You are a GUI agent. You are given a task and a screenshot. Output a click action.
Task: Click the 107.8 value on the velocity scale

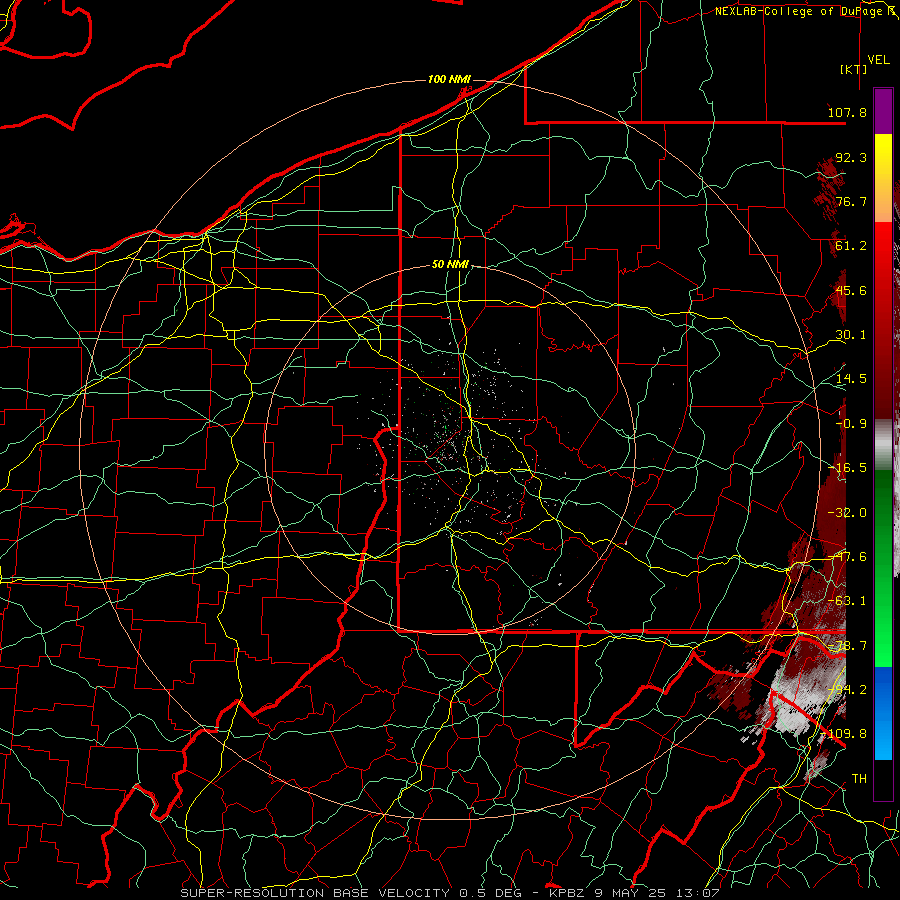click(x=847, y=112)
